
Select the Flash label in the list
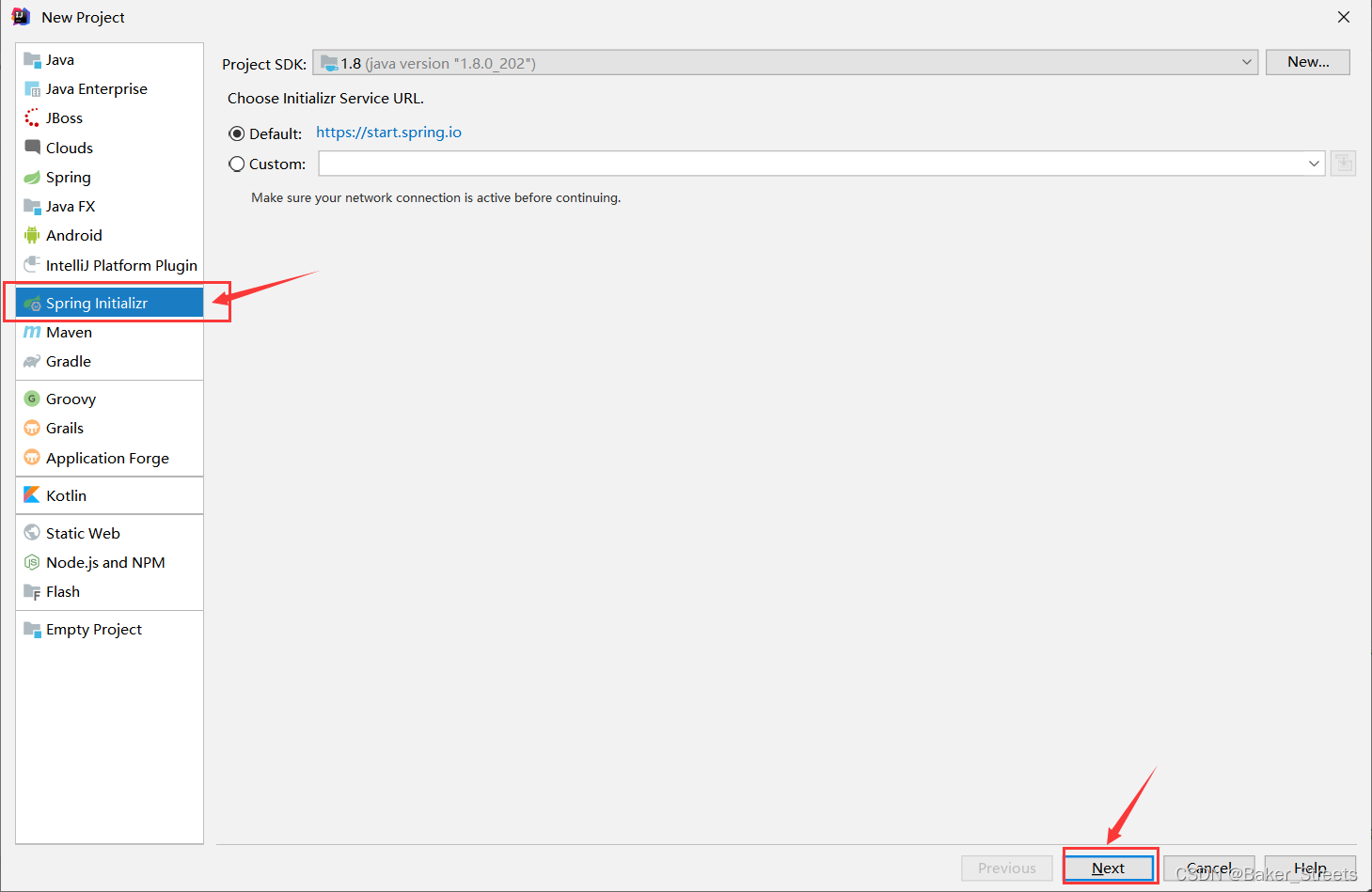63,592
